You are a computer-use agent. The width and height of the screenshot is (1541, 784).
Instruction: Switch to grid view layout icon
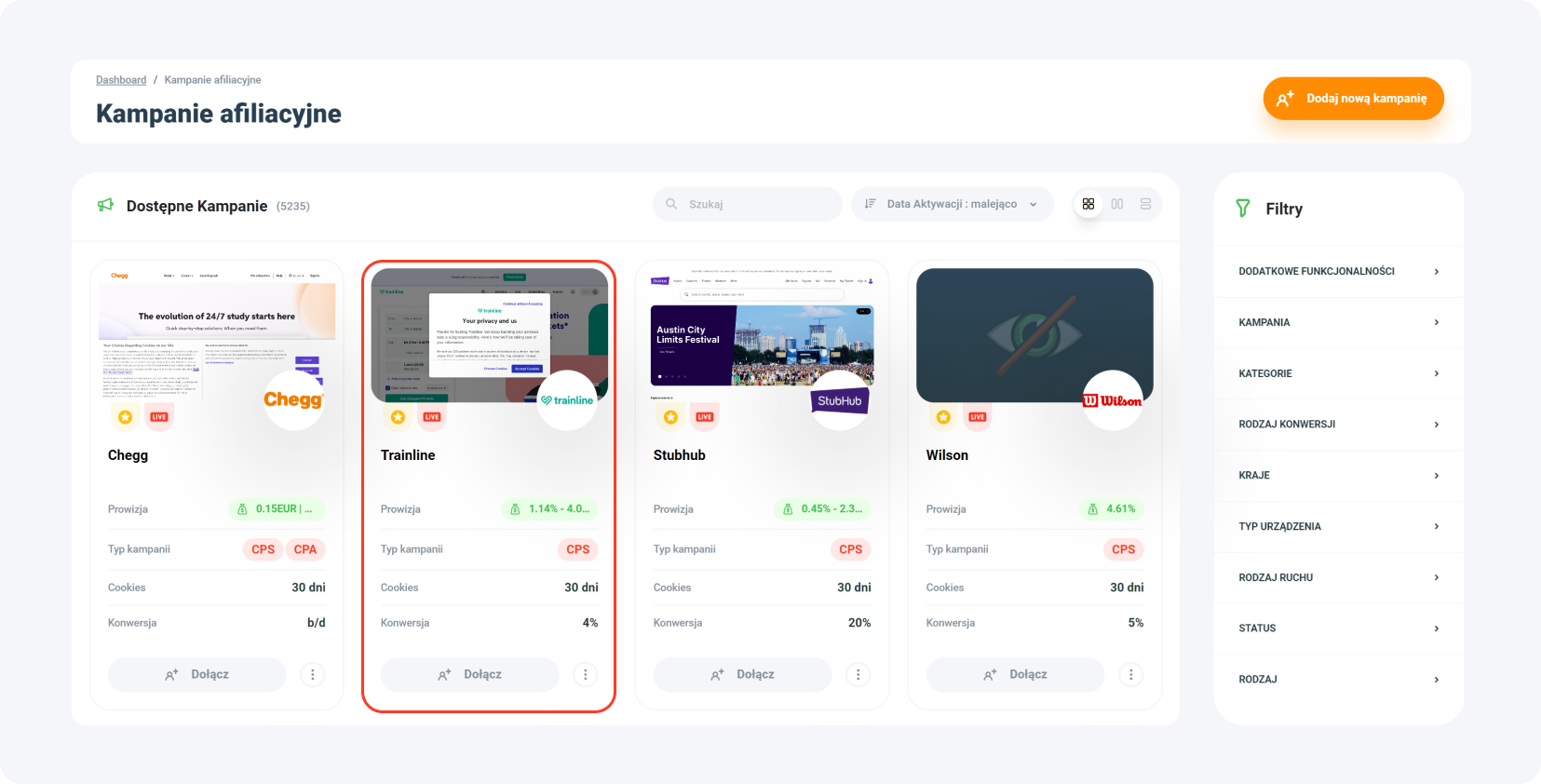(1088, 204)
